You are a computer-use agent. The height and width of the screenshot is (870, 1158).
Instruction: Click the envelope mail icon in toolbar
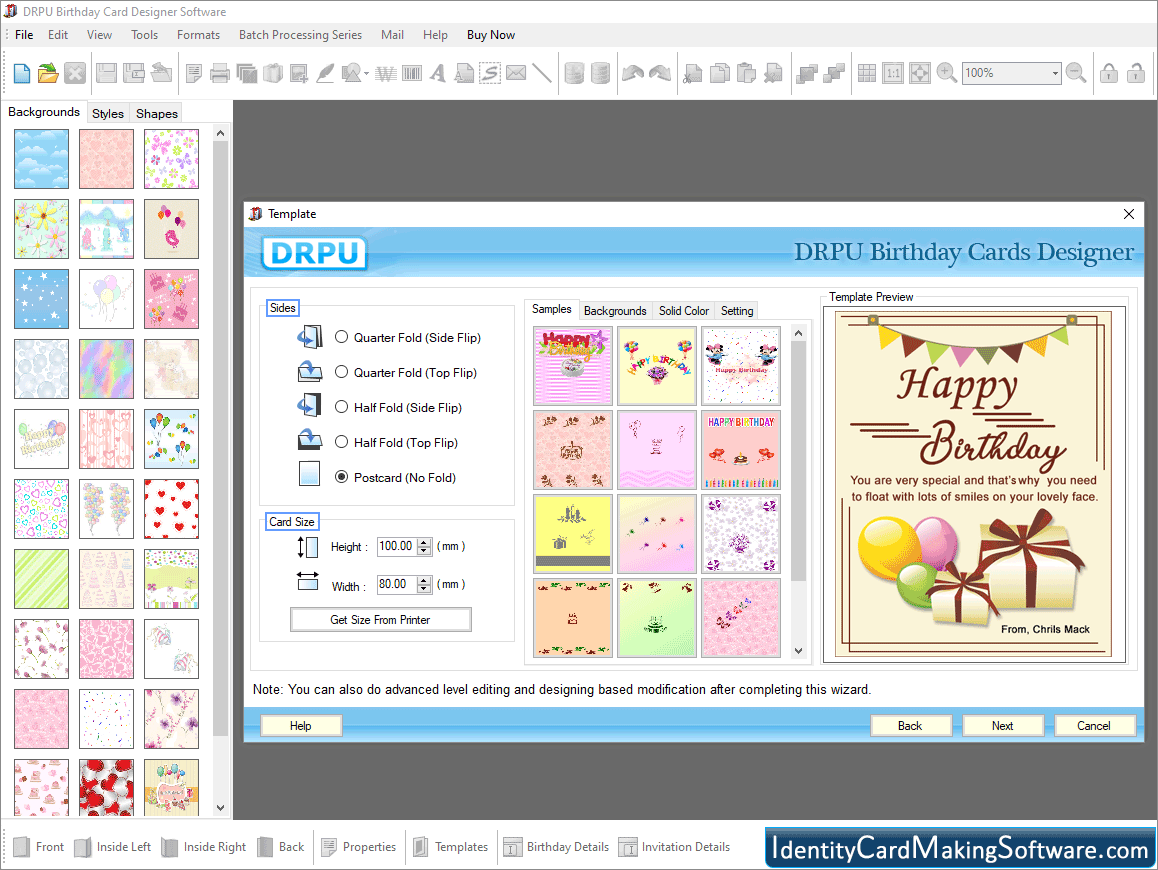pos(516,73)
